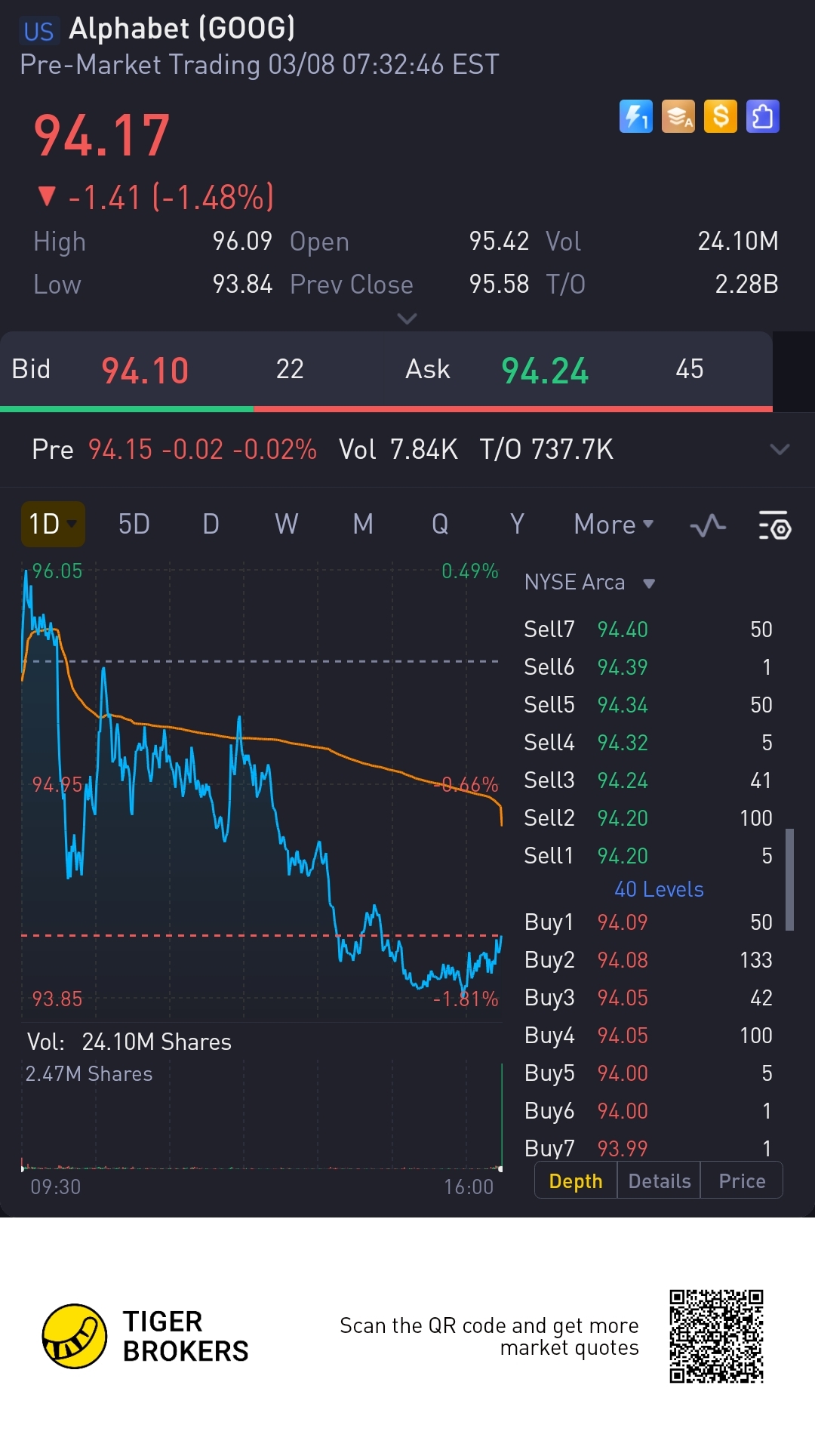Expand the Pre-market row chevron

[780, 450]
